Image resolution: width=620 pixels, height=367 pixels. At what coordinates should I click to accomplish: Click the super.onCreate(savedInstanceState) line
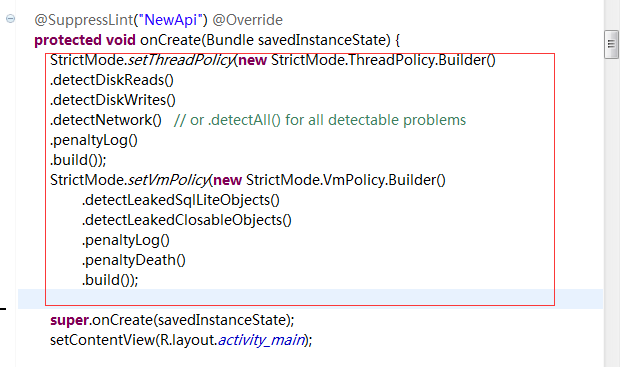pos(172,320)
